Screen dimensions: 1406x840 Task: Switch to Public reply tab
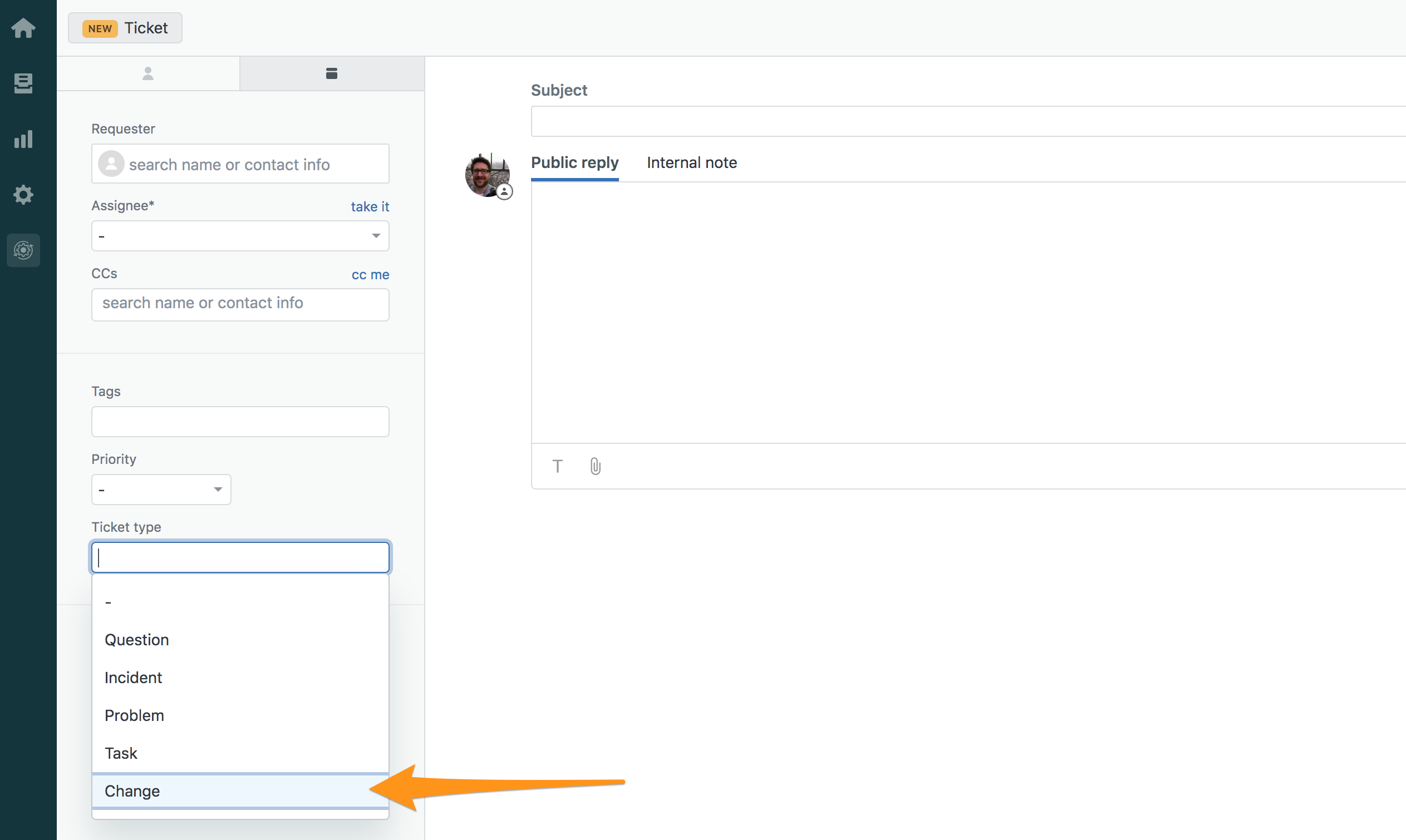(x=575, y=163)
